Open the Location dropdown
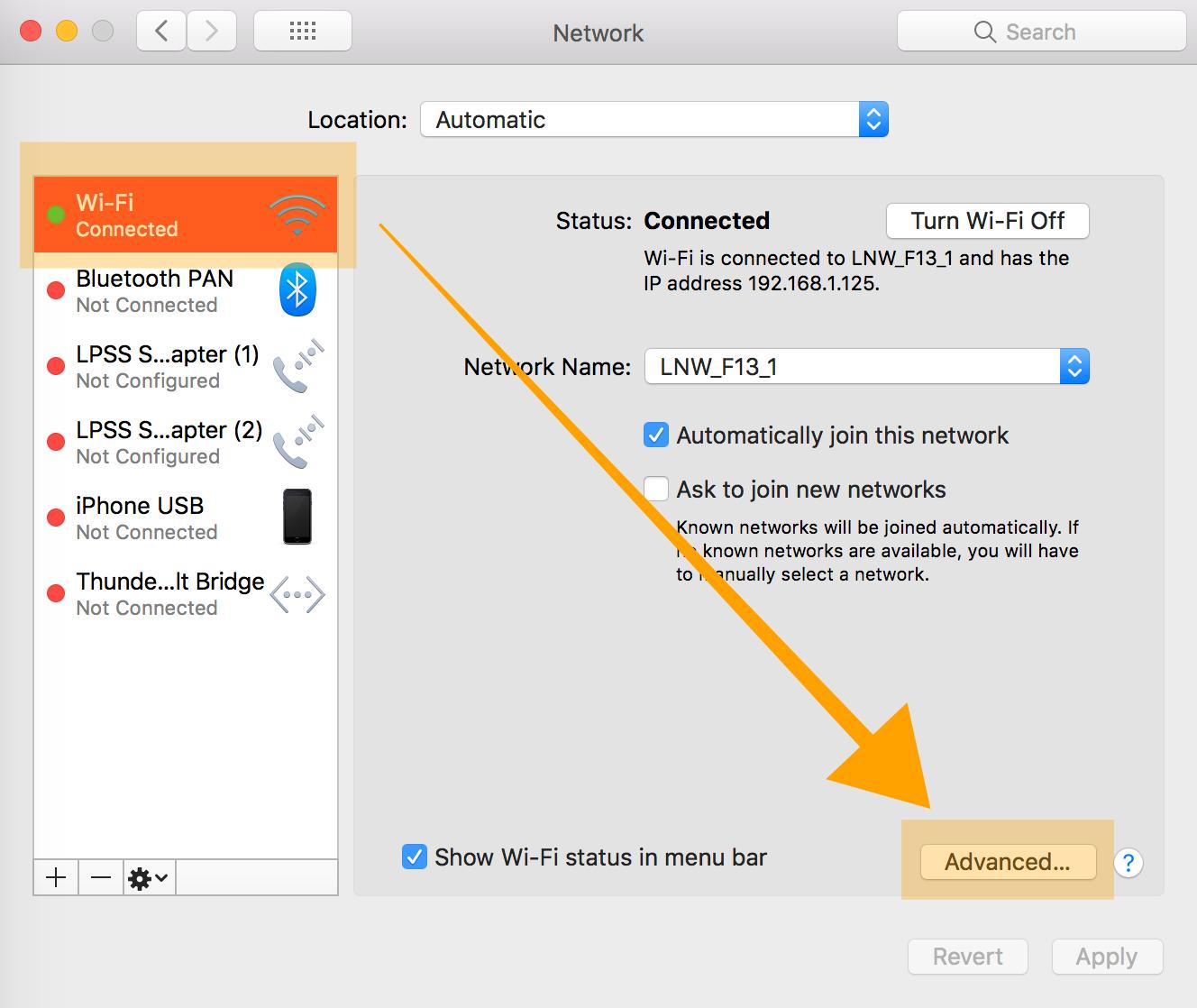The width and height of the screenshot is (1197, 1008). pyautogui.click(x=653, y=120)
